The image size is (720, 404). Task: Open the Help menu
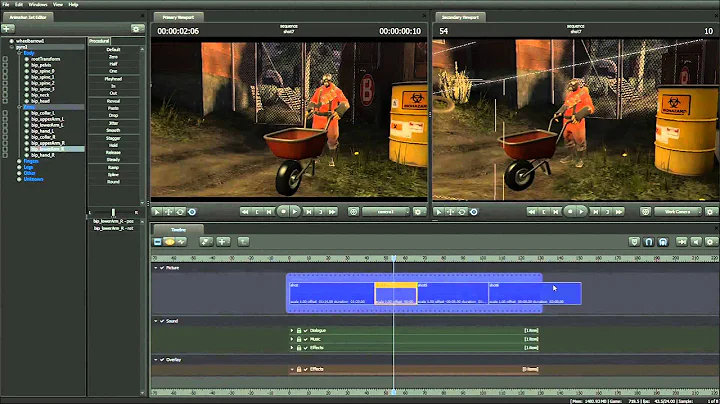point(73,5)
